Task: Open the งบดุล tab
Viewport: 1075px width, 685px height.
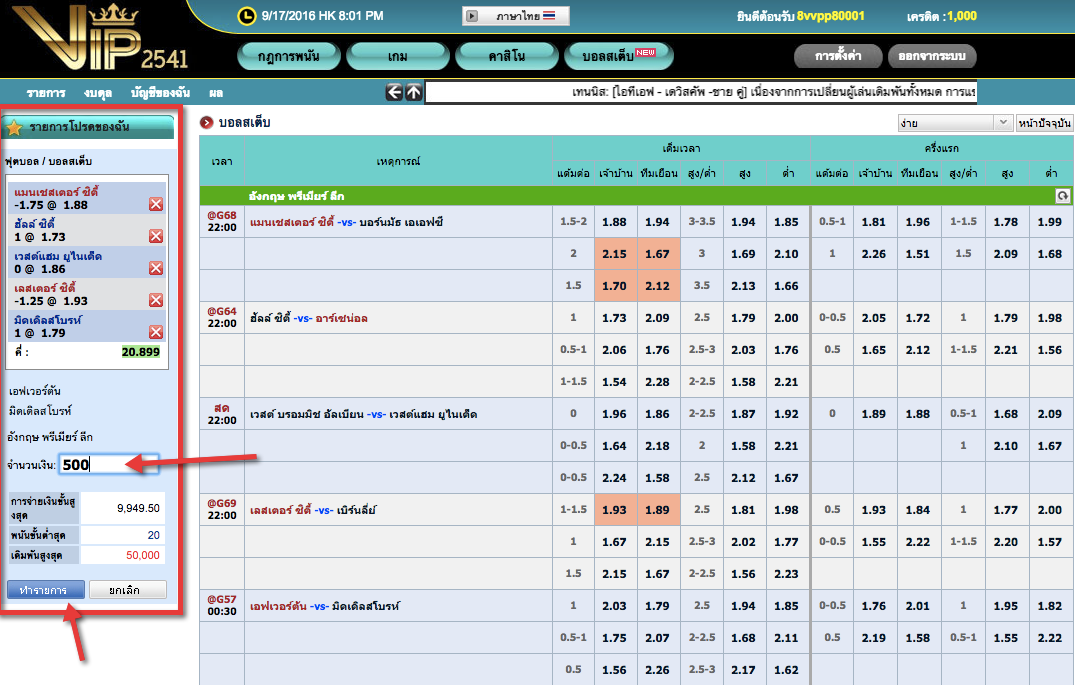Action: point(98,93)
